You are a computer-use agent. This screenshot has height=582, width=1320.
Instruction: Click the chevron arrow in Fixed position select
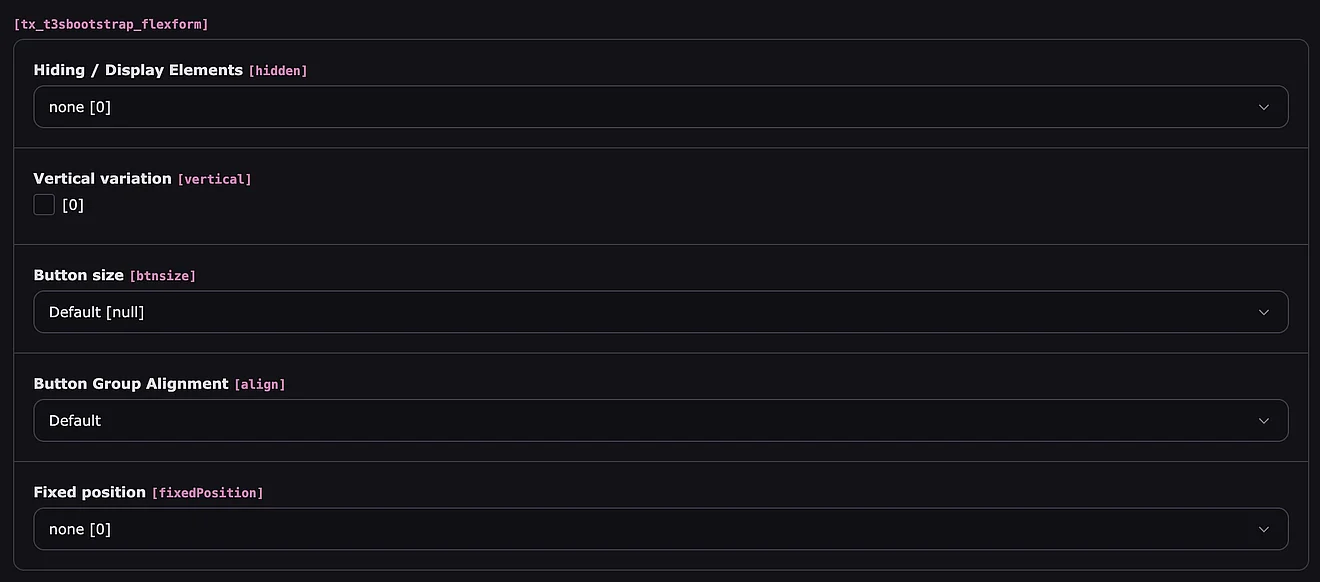1263,529
